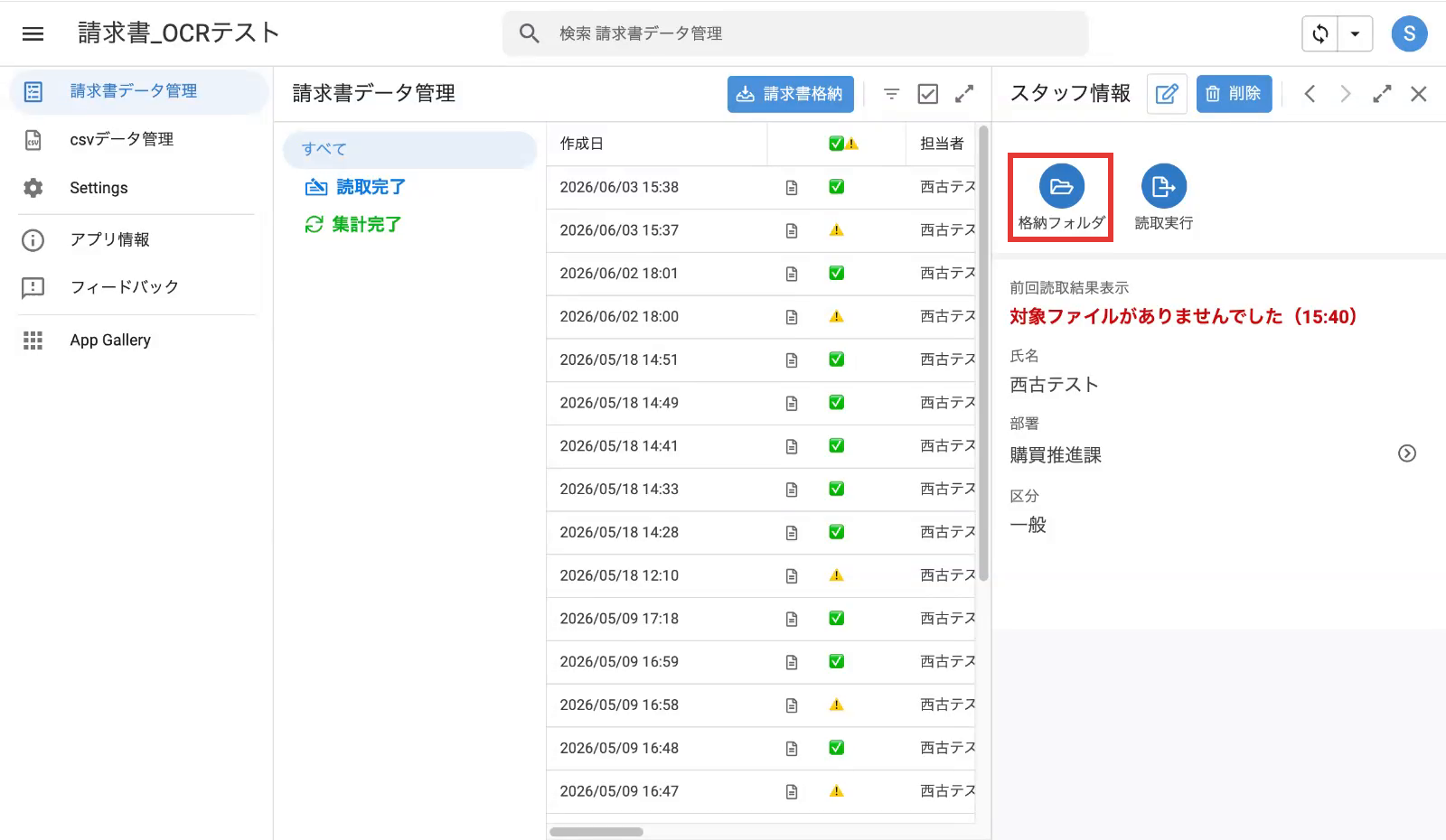Click the 読取実行 action button
The image size is (1446, 840).
1164,198
